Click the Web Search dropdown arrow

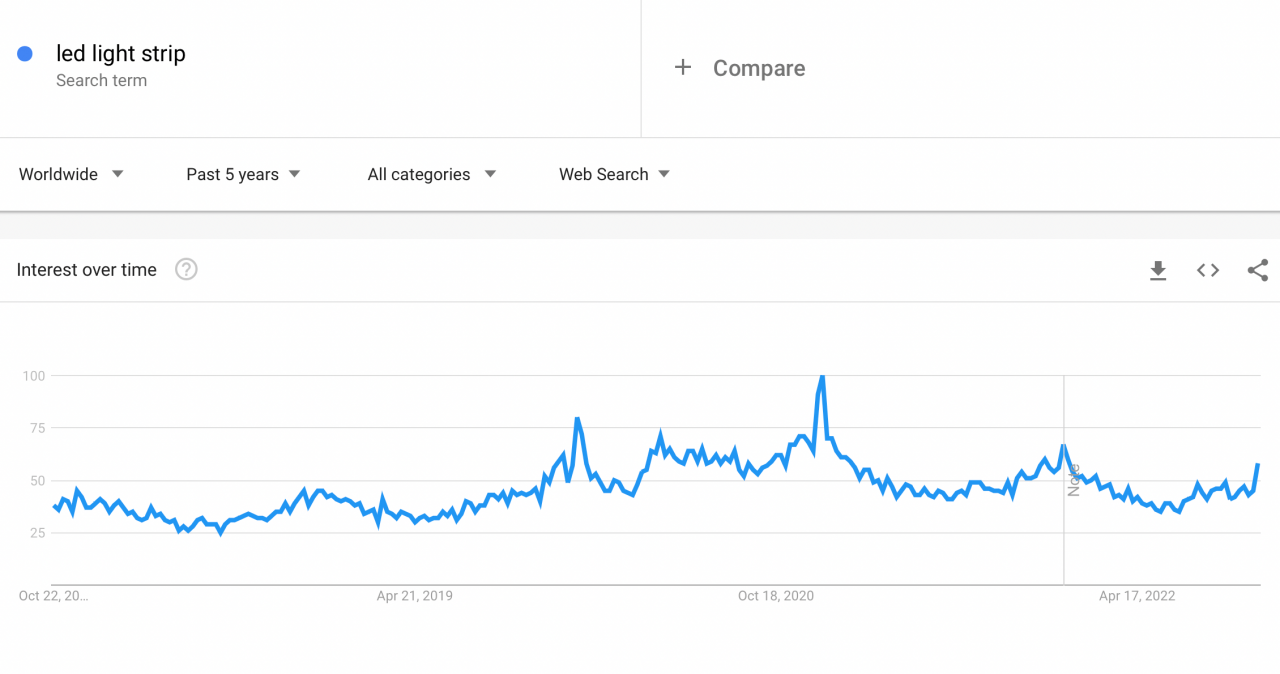[x=664, y=174]
